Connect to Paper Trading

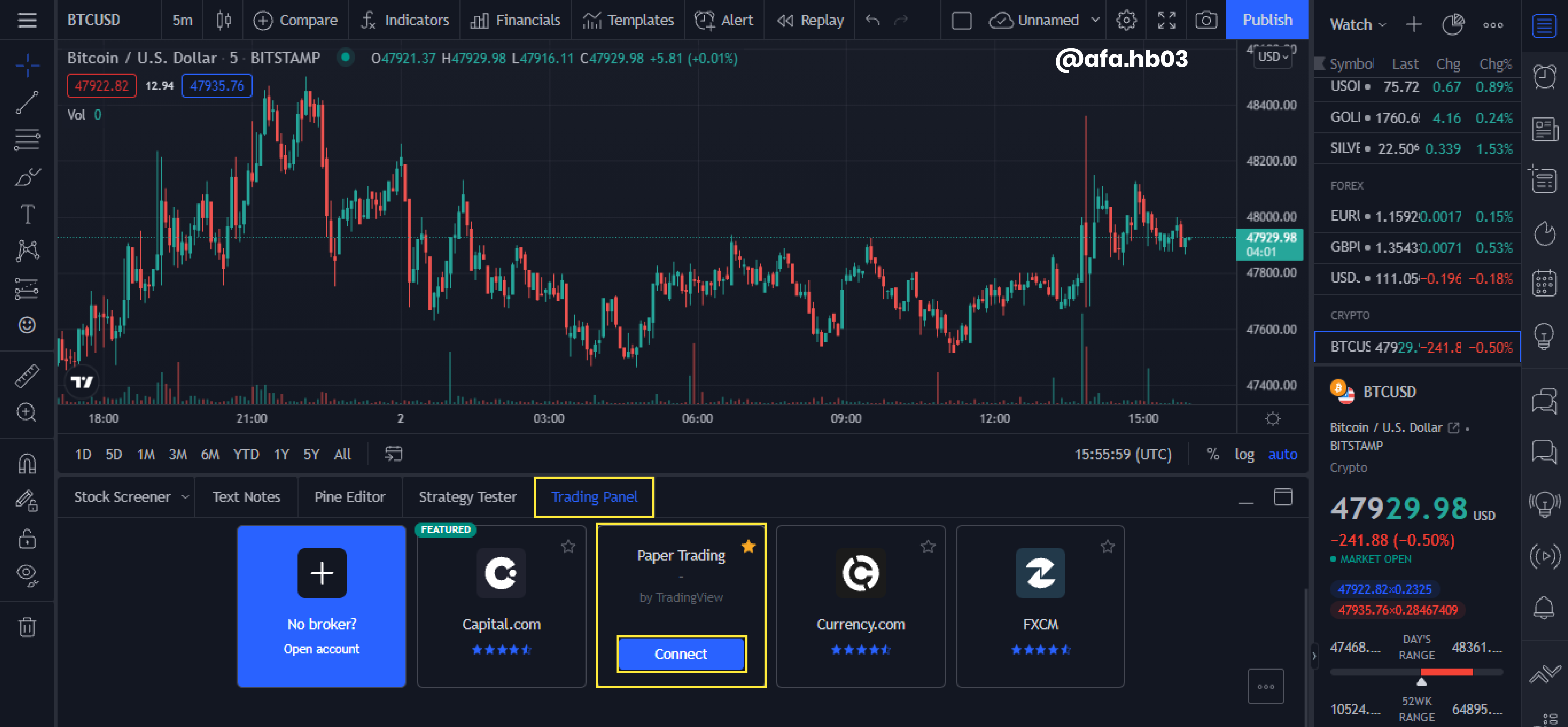tap(681, 654)
